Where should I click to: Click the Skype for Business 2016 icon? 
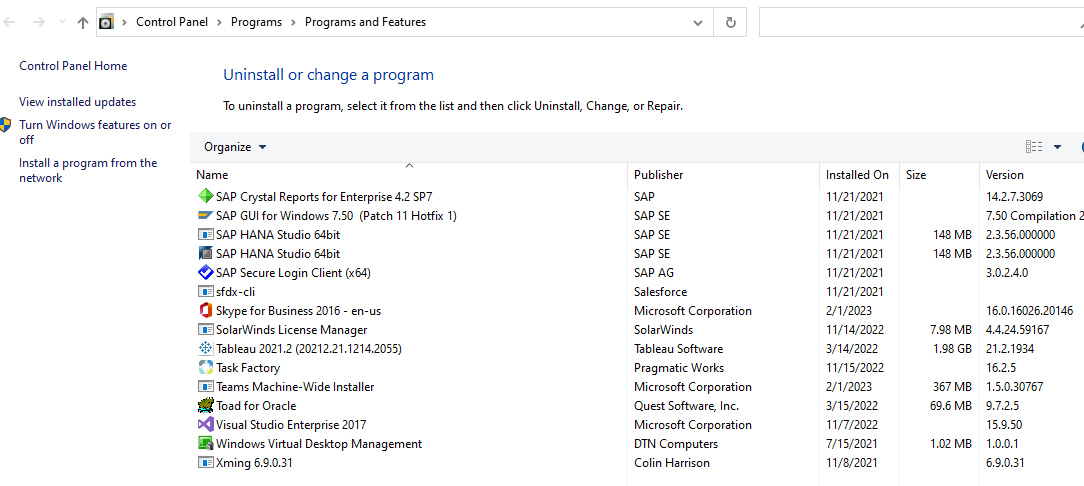pos(206,311)
